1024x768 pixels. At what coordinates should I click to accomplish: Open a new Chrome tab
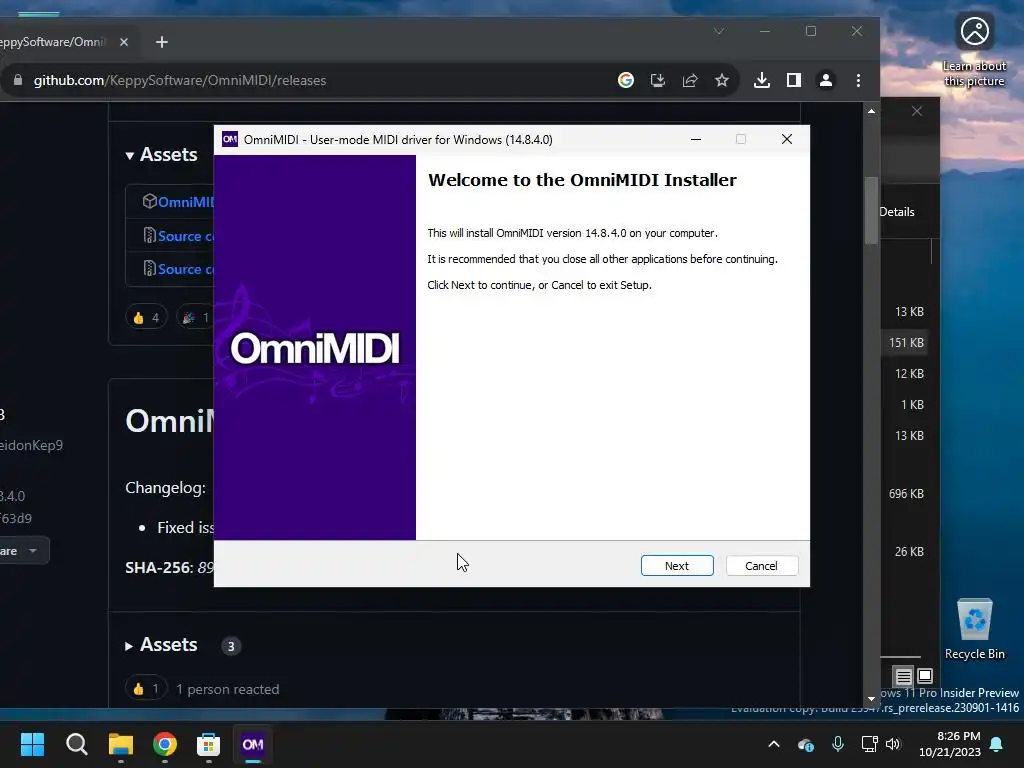(x=162, y=42)
